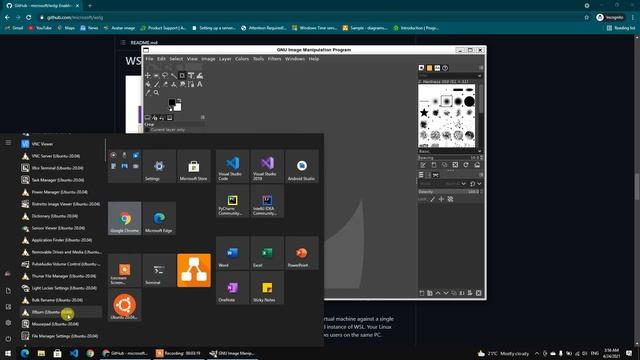Open Visual Studio Code tile
Viewport: 640px width, 360px height.
coord(233,166)
